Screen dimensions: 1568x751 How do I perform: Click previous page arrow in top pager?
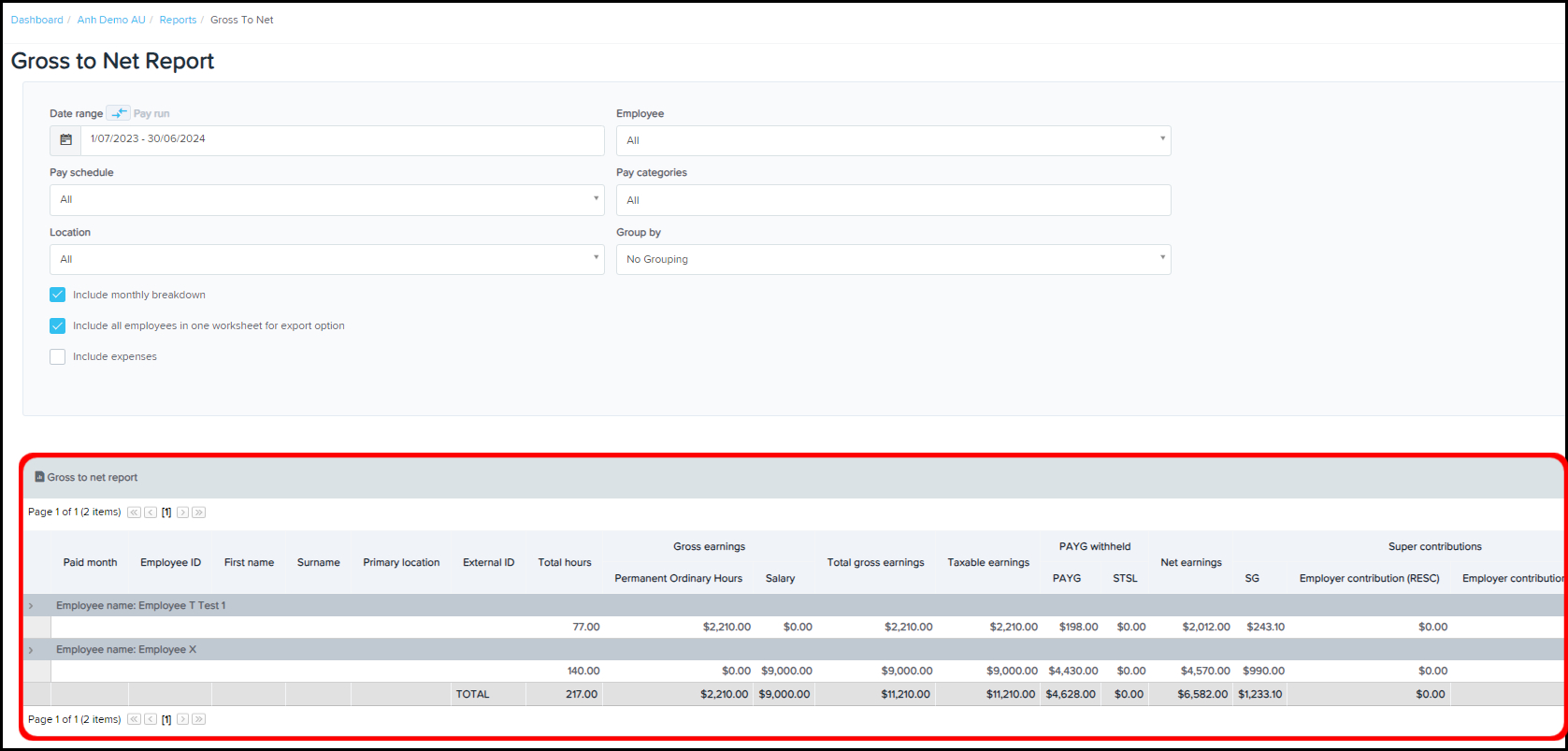[x=151, y=513]
